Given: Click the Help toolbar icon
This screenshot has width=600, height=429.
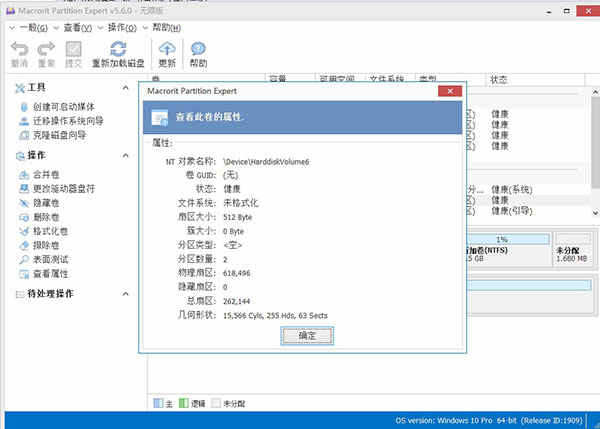Looking at the screenshot, I should pos(198,49).
